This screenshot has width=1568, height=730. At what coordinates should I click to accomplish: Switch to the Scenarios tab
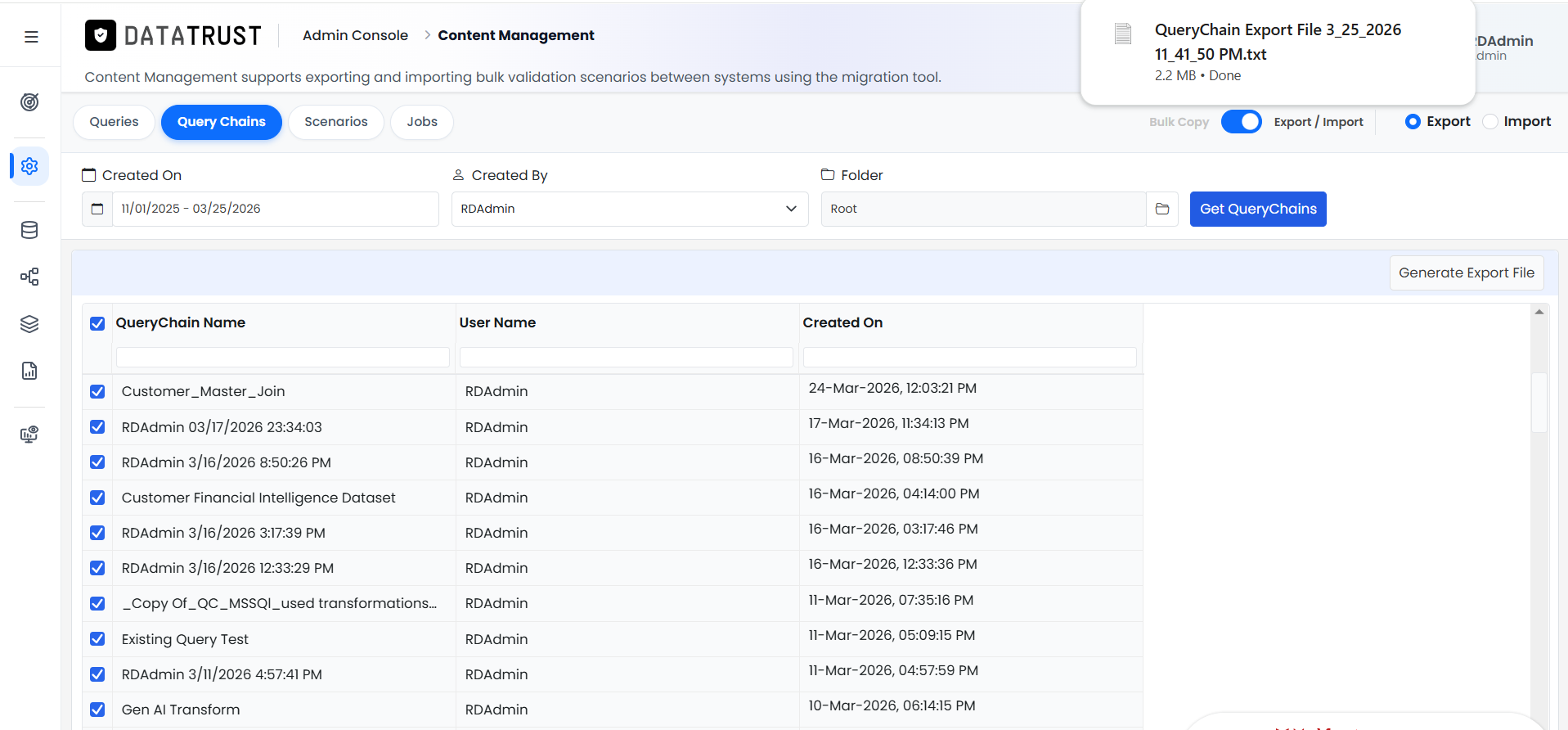tap(336, 122)
